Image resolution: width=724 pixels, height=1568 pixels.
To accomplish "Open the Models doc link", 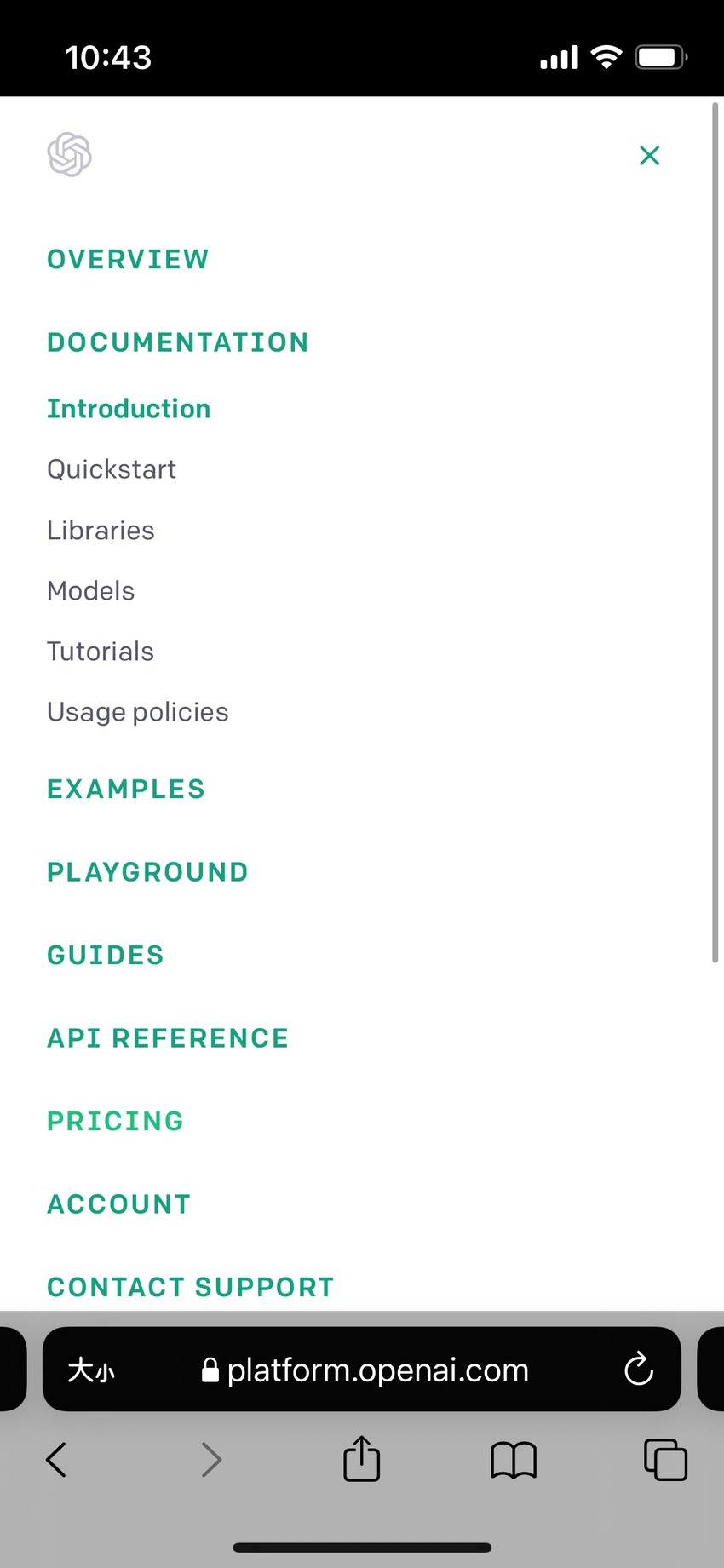I will pos(91,591).
